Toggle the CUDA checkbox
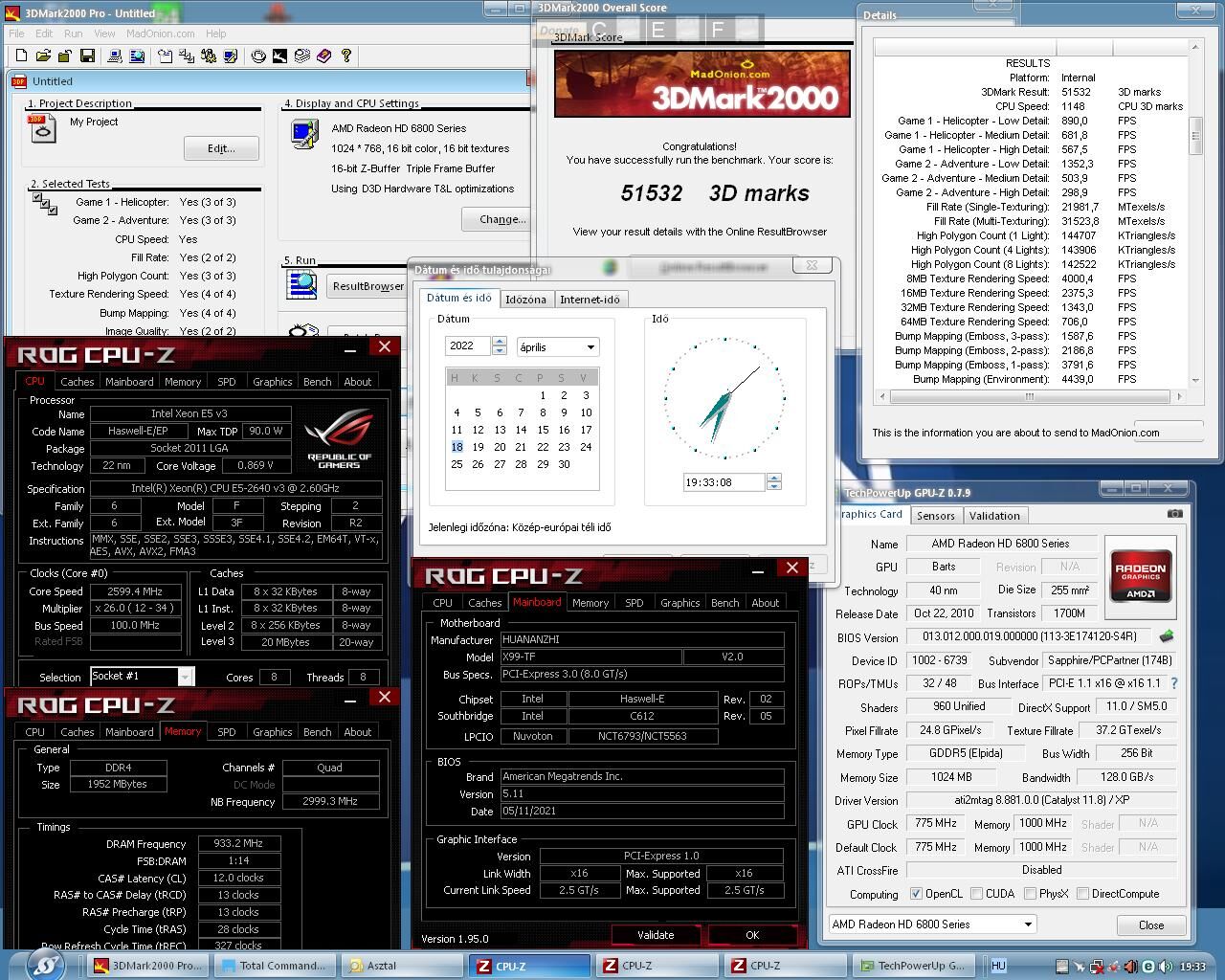 tap(976, 894)
